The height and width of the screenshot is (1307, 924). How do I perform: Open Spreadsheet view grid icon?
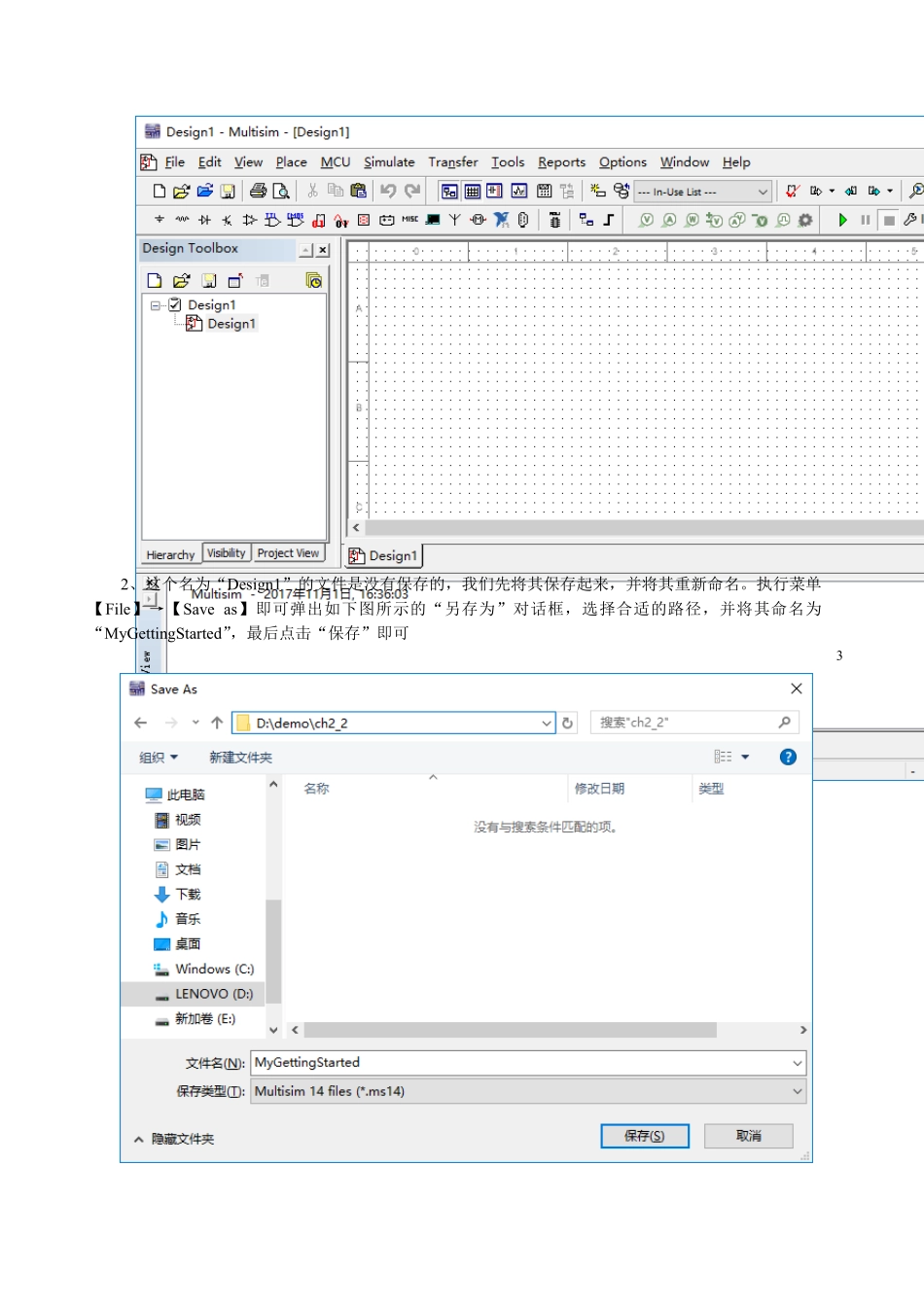point(473,192)
